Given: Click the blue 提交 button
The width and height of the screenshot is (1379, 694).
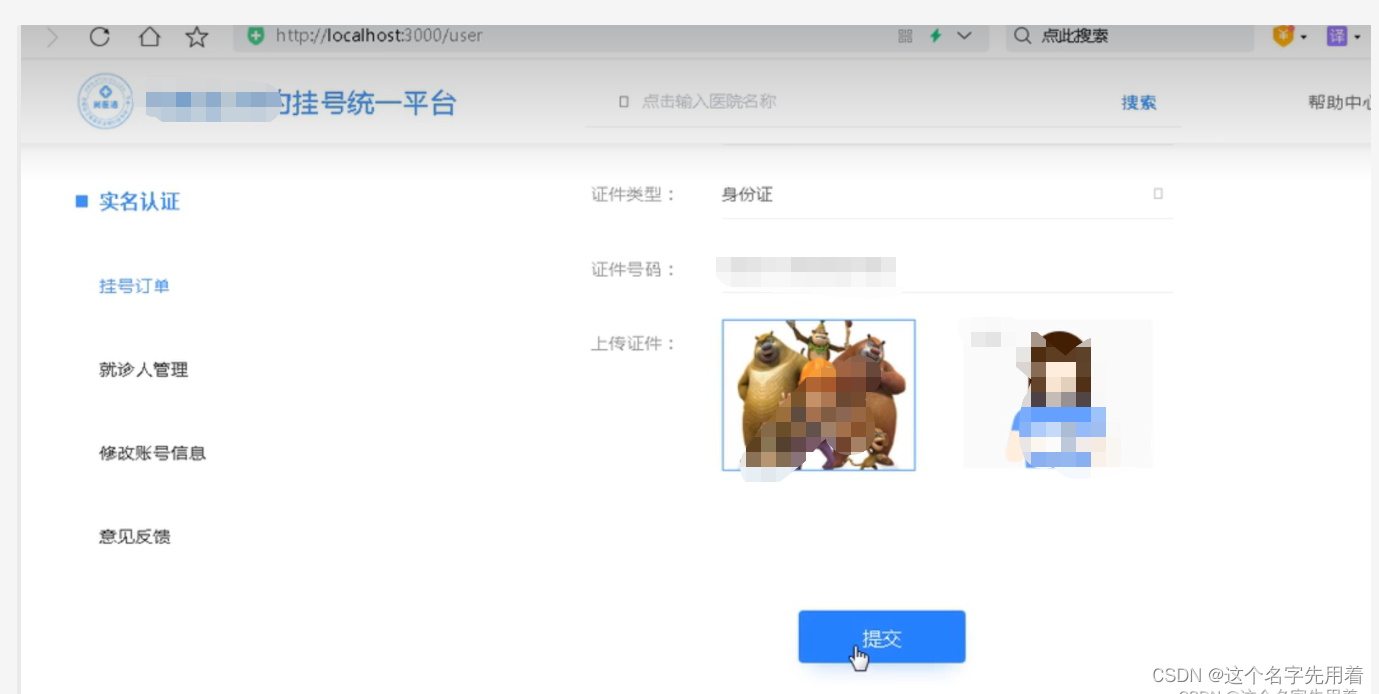Looking at the screenshot, I should [881, 637].
